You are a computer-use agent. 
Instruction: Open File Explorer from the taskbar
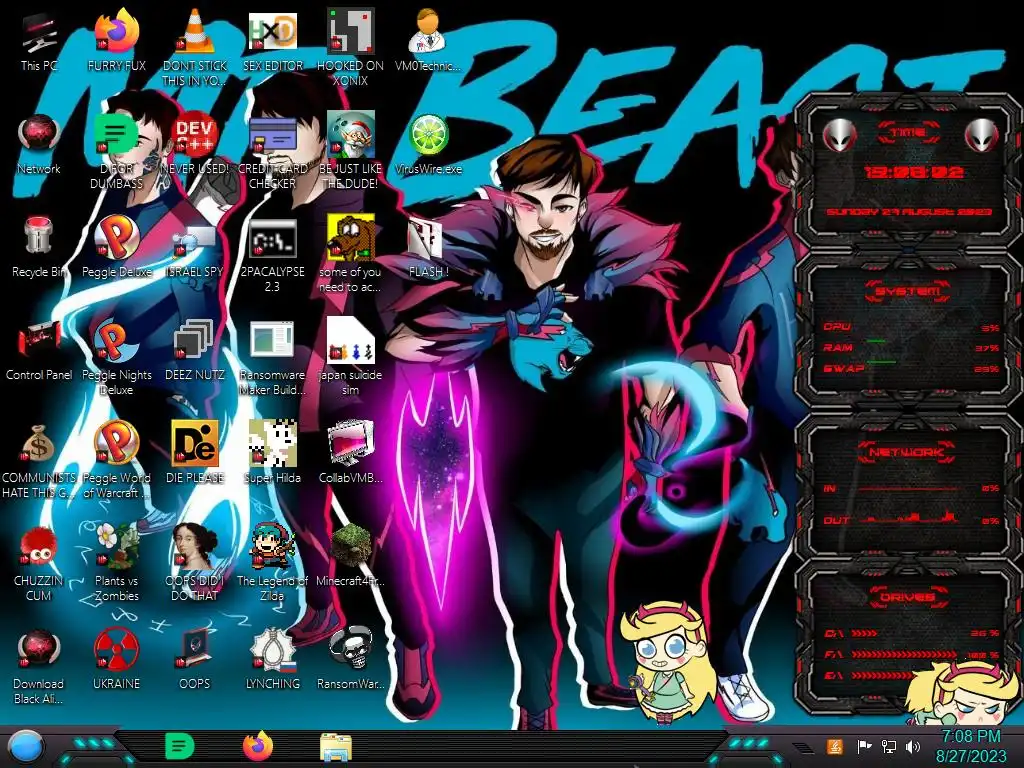click(336, 747)
